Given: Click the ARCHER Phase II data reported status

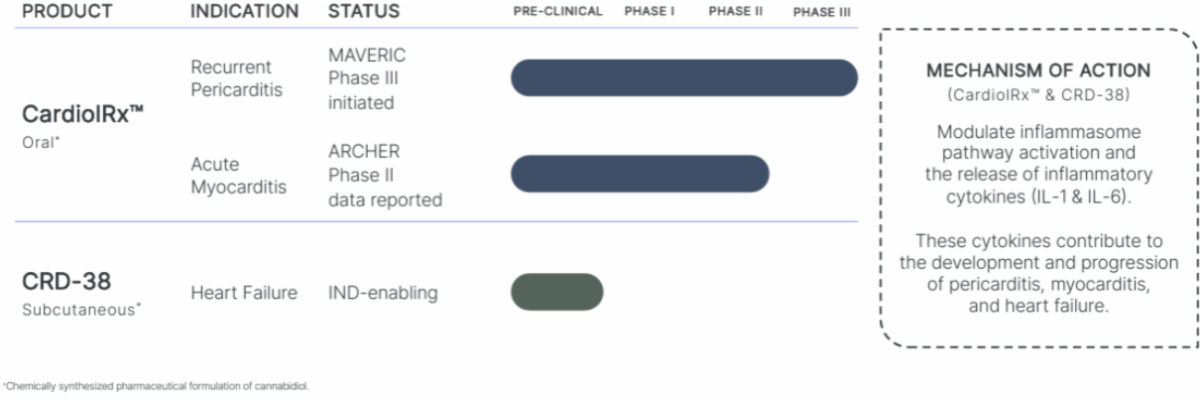Looking at the screenshot, I should coord(384,175).
